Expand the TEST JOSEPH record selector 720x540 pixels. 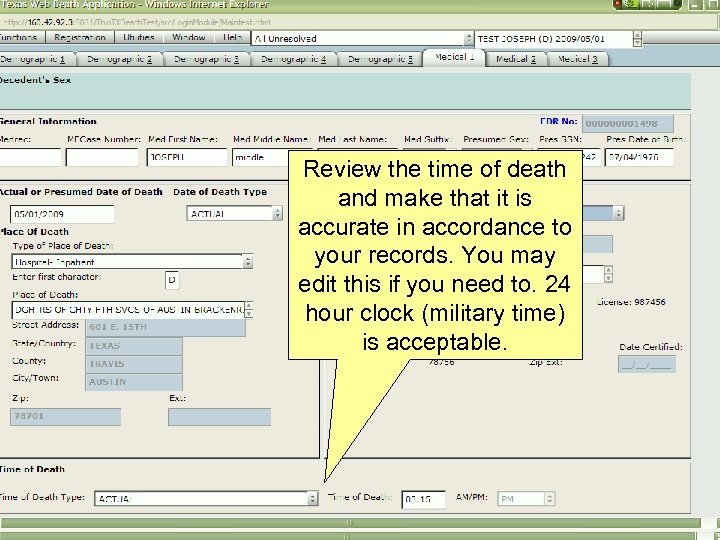coord(637,39)
